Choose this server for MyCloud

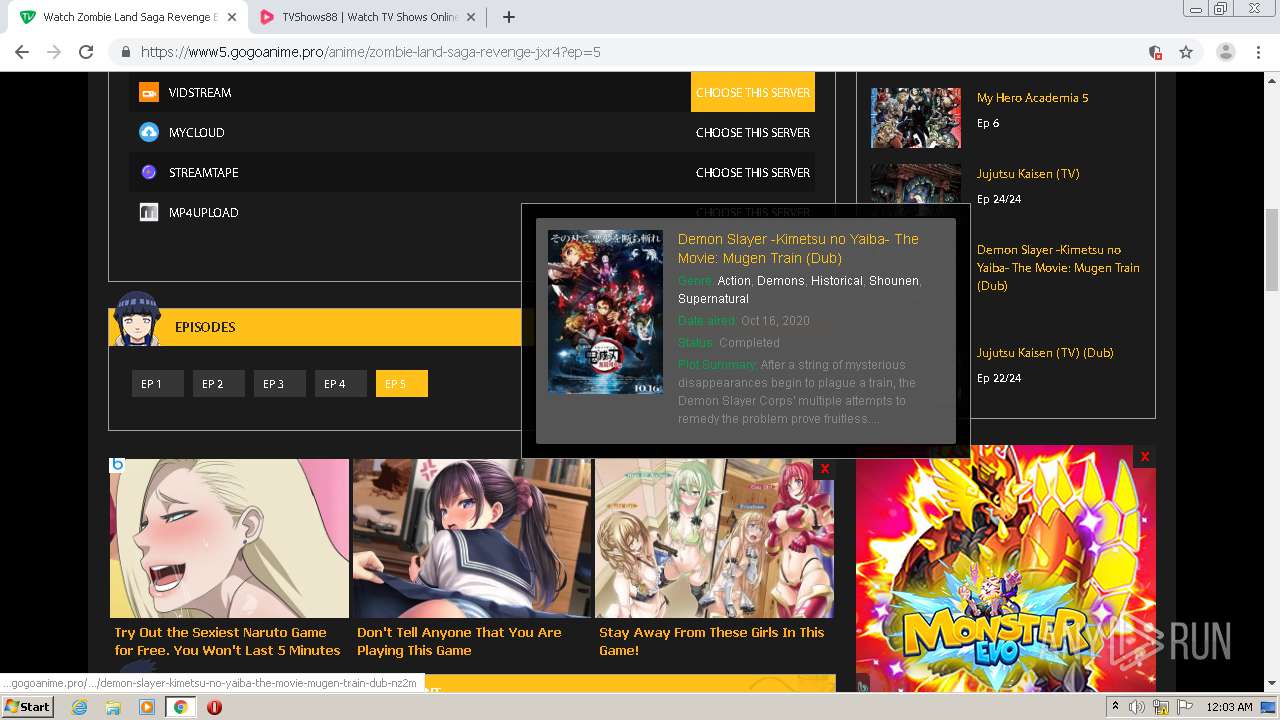pos(753,132)
